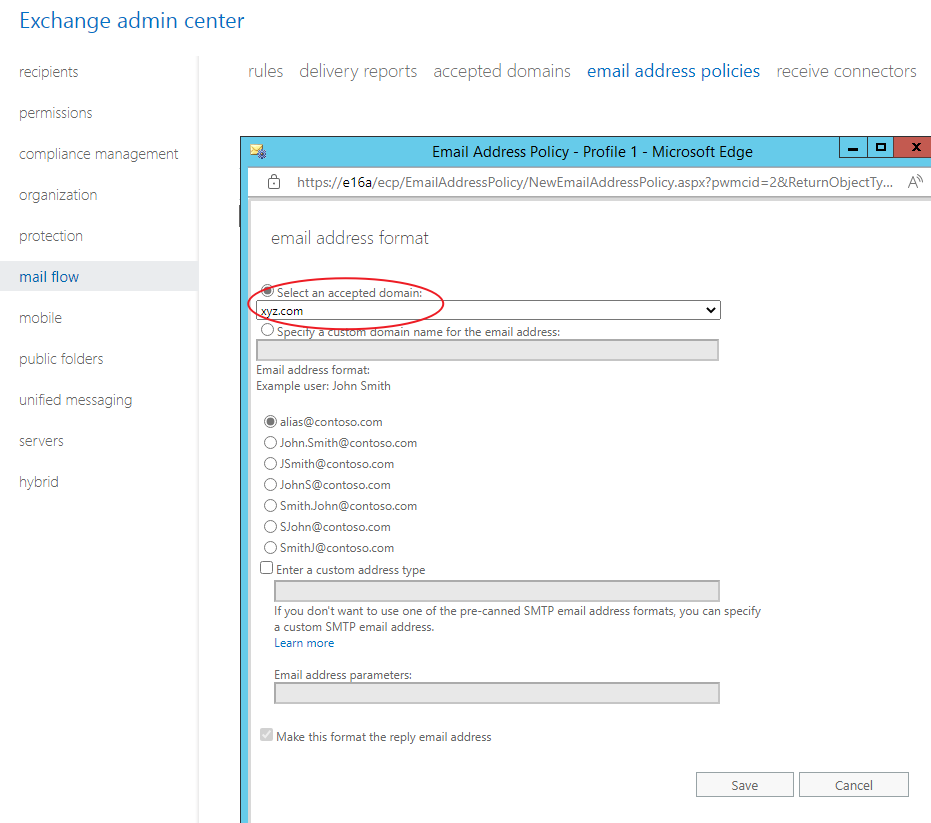Open the rules tab

[265, 71]
